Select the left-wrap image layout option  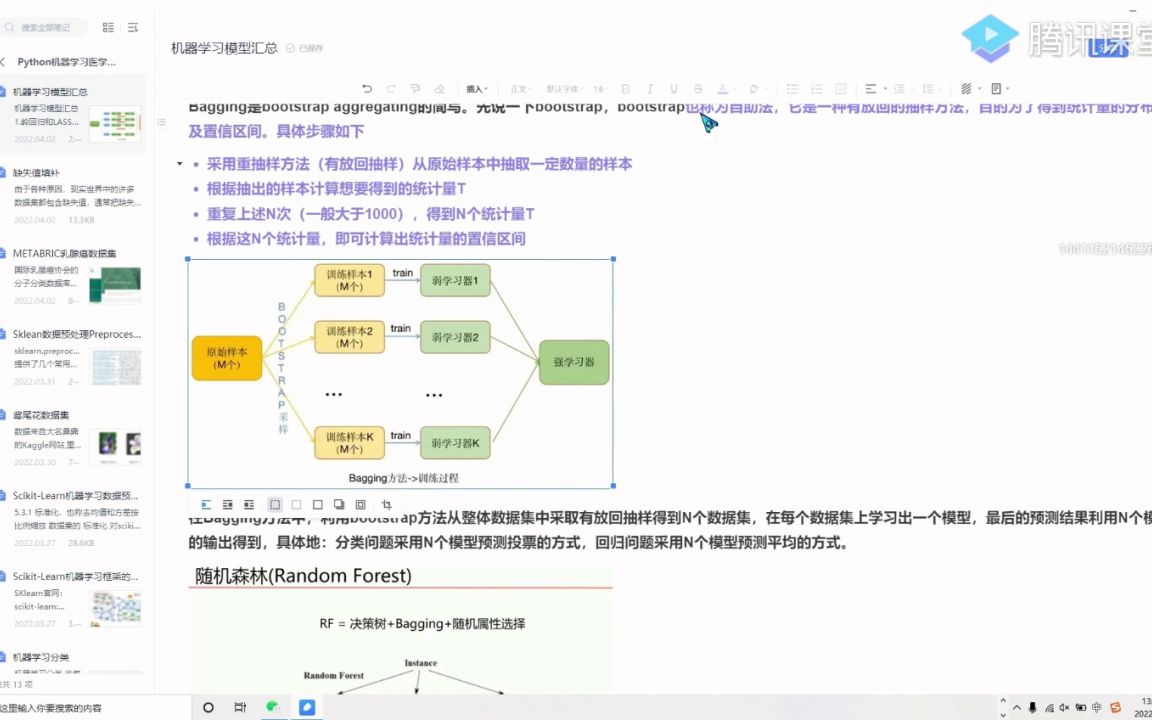point(249,504)
